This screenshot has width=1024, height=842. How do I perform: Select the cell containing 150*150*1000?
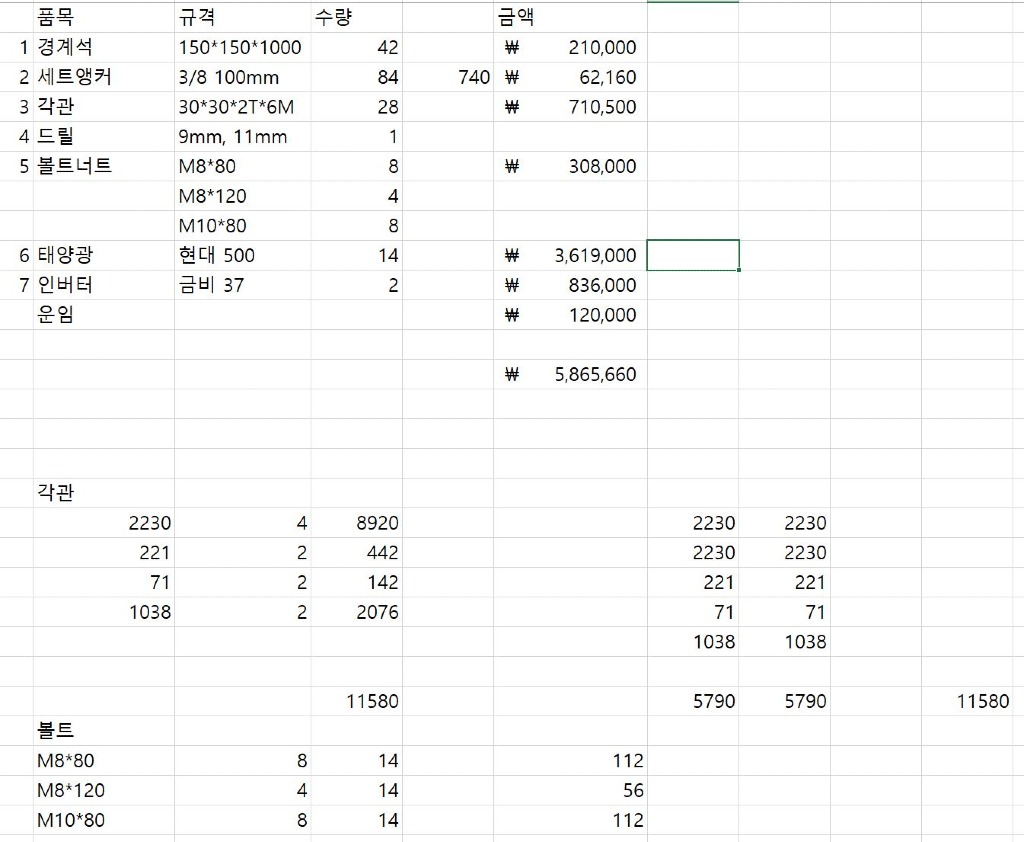coord(240,47)
